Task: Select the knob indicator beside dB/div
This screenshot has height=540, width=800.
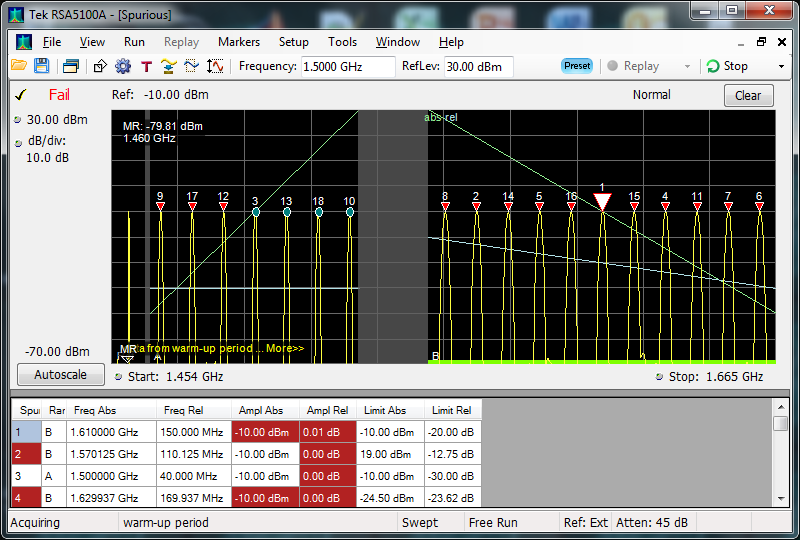Action: click(17, 142)
